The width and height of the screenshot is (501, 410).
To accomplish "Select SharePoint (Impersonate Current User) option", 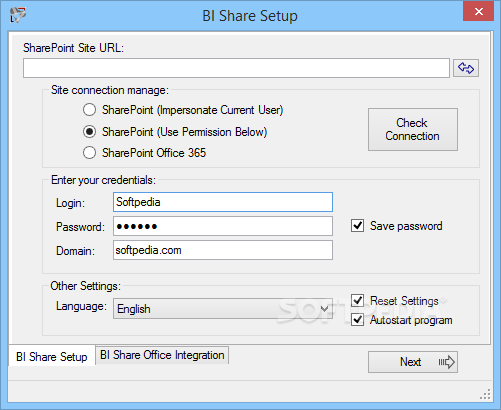I will click(x=89, y=110).
